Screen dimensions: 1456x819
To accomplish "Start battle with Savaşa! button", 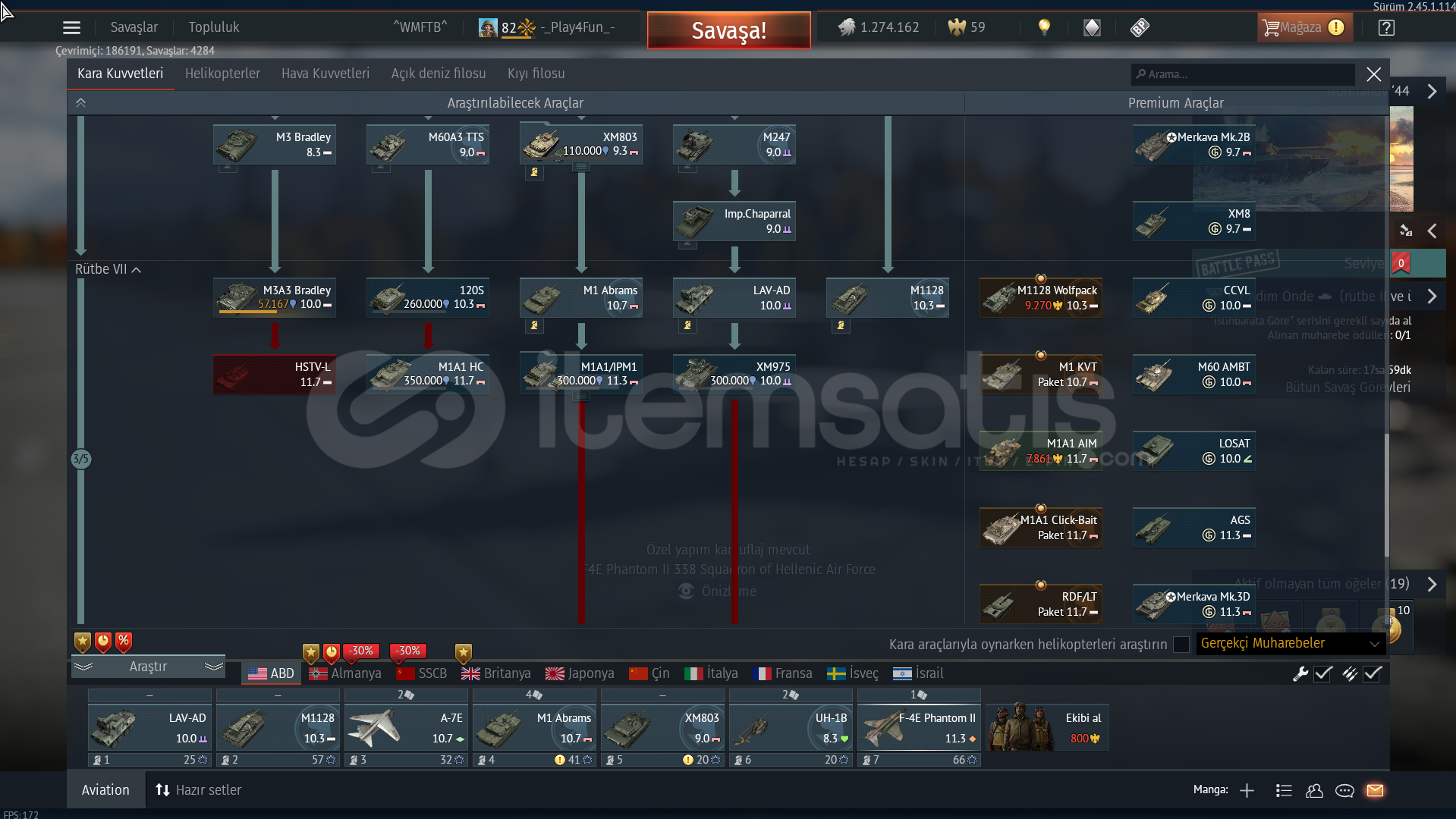I will click(x=728, y=30).
